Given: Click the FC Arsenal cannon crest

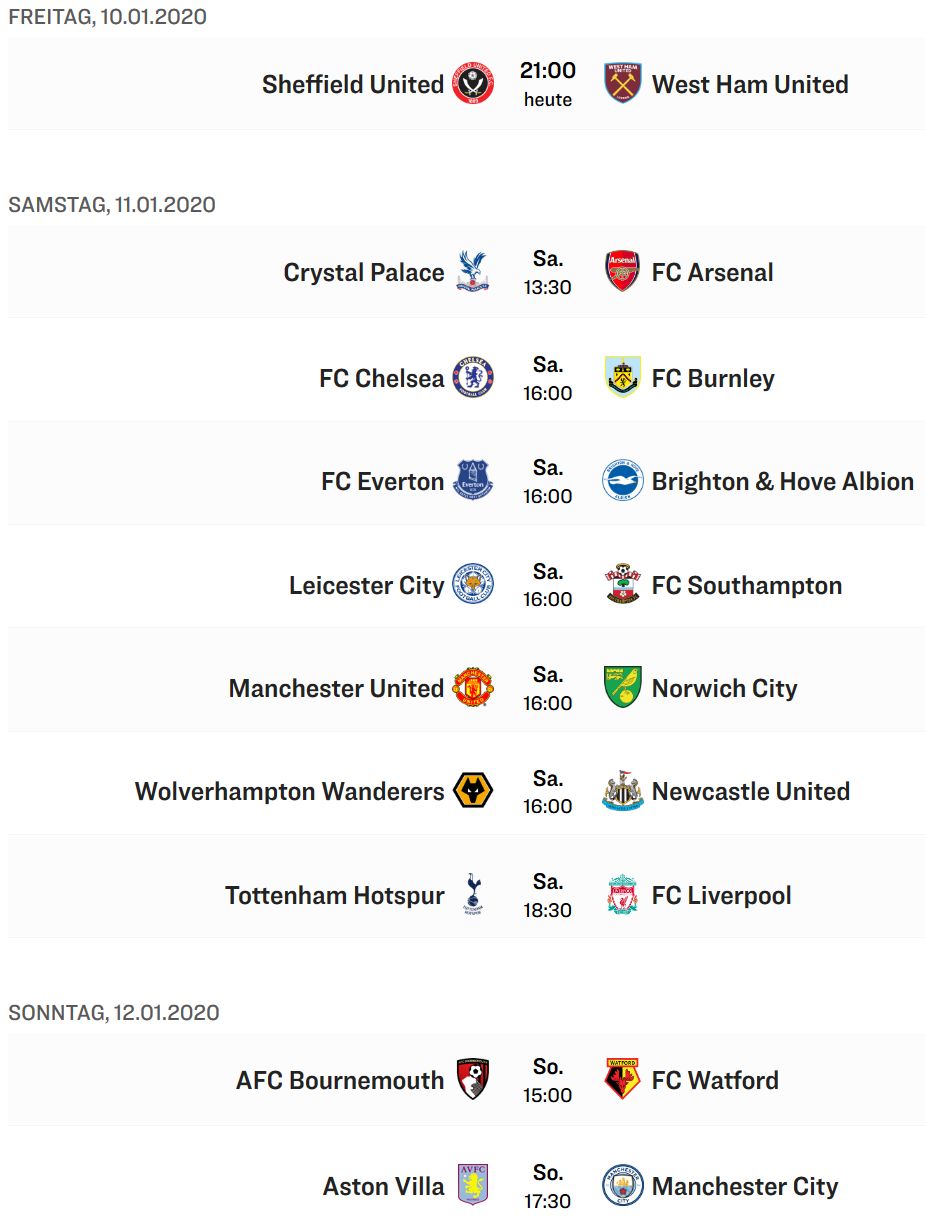Looking at the screenshot, I should 622,272.
